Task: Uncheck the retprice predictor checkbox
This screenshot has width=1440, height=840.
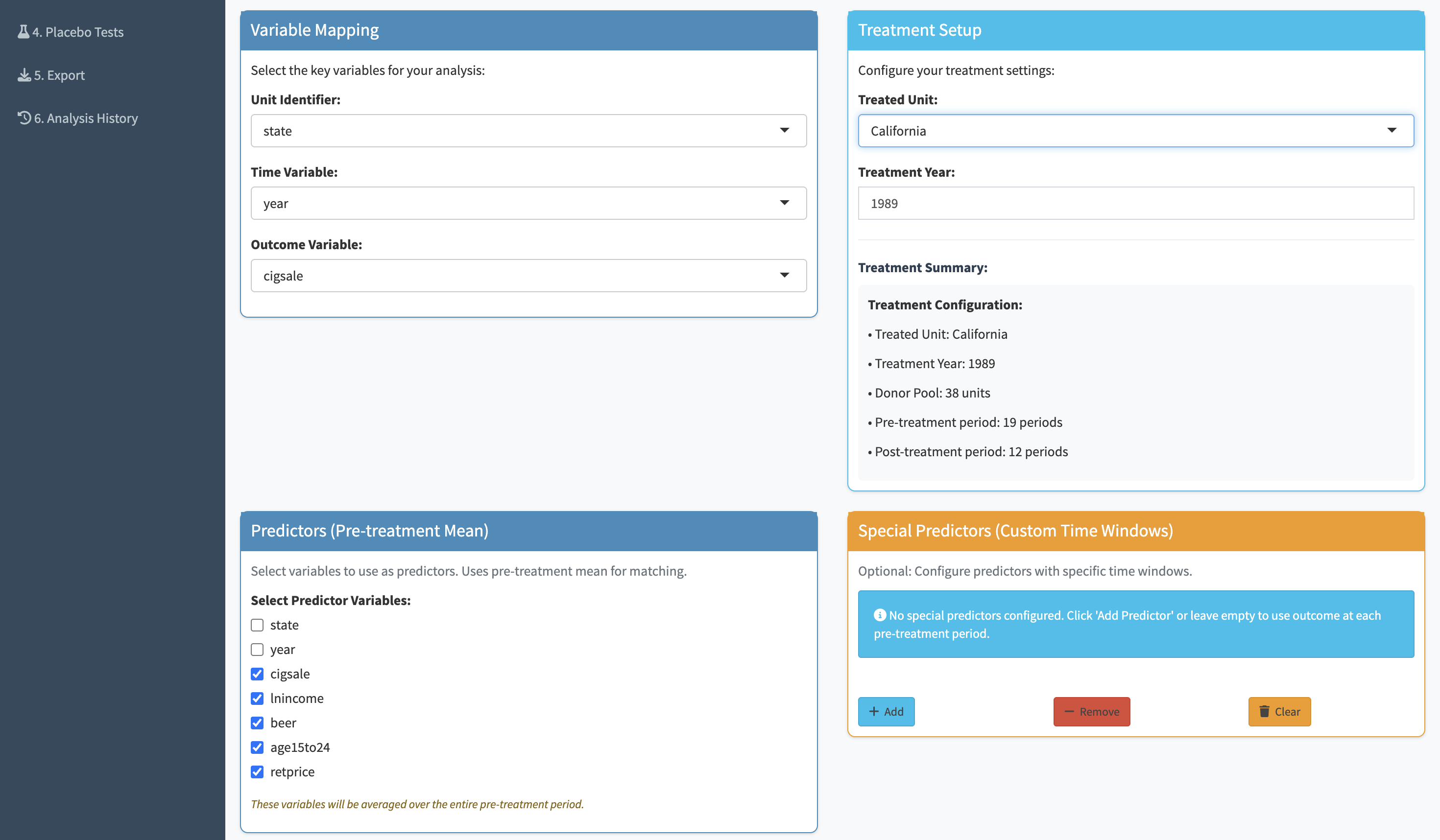Action: [x=257, y=771]
